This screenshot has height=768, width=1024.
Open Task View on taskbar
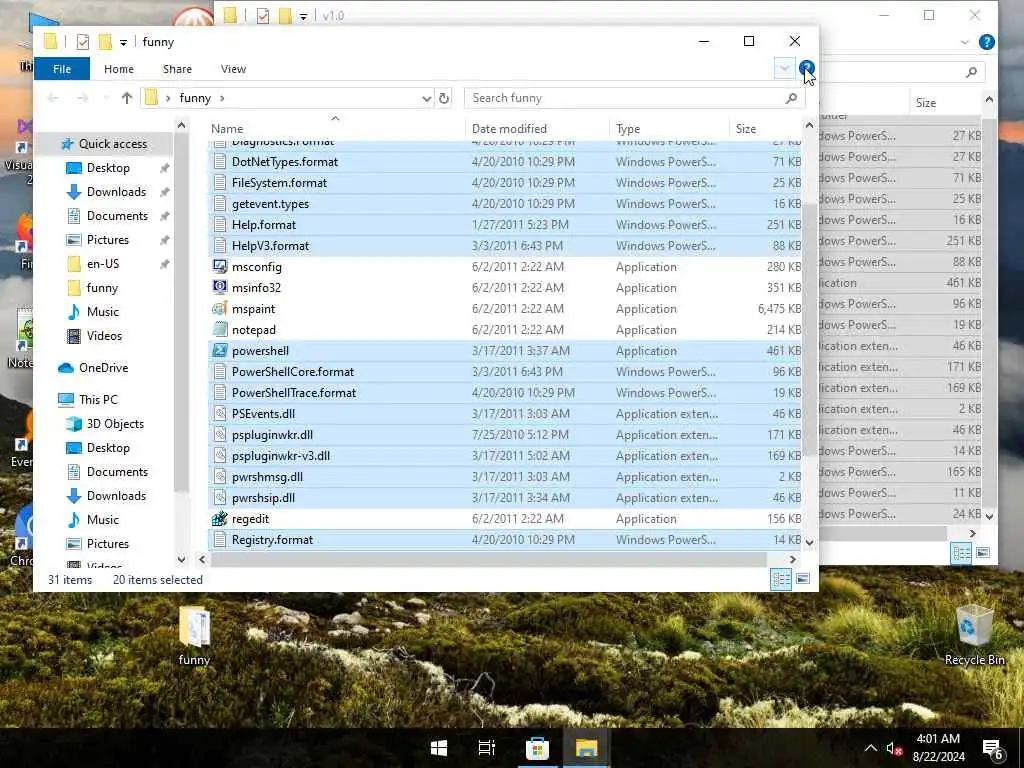click(487, 748)
